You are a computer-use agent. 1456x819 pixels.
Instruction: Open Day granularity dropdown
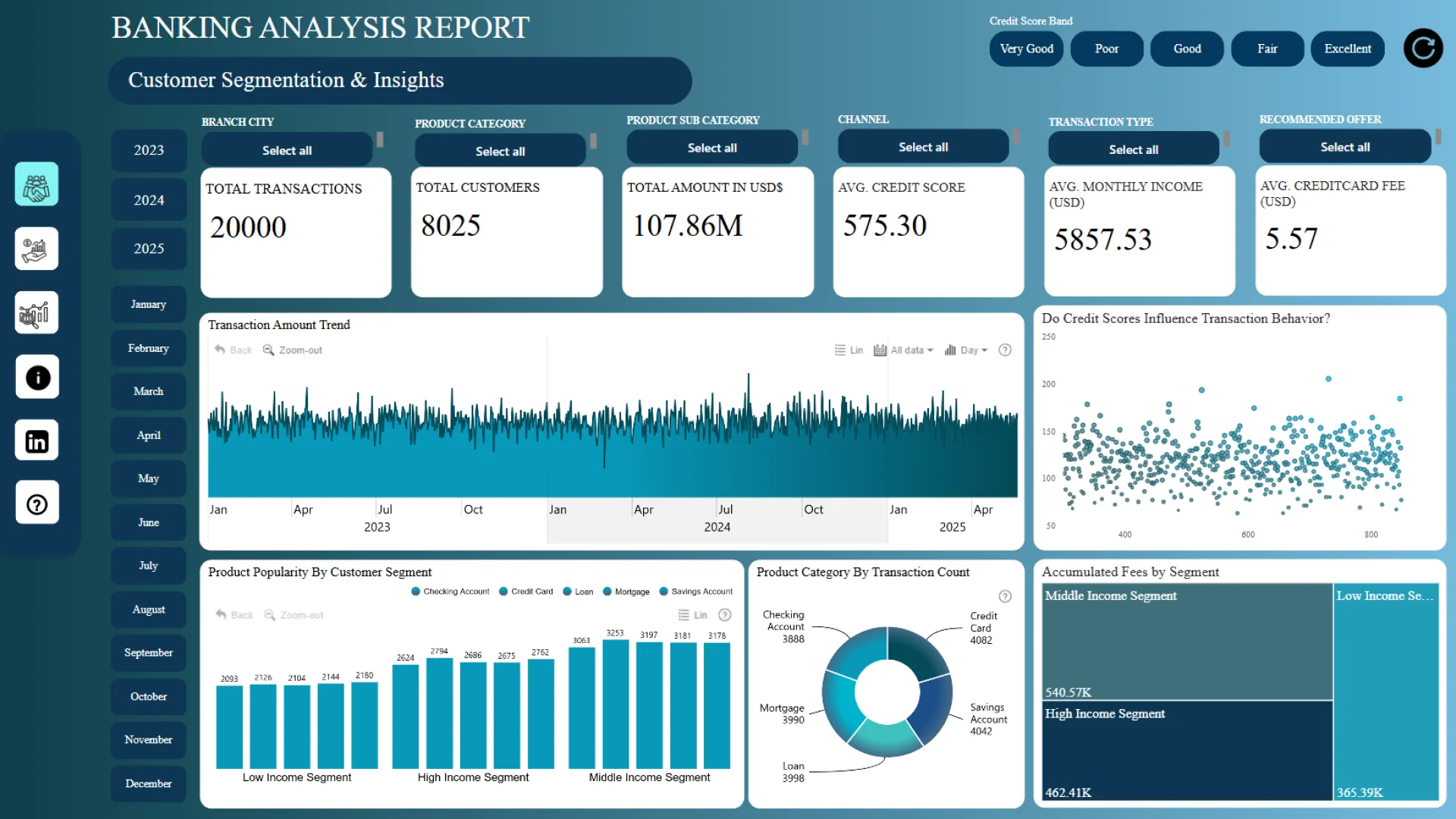click(966, 350)
